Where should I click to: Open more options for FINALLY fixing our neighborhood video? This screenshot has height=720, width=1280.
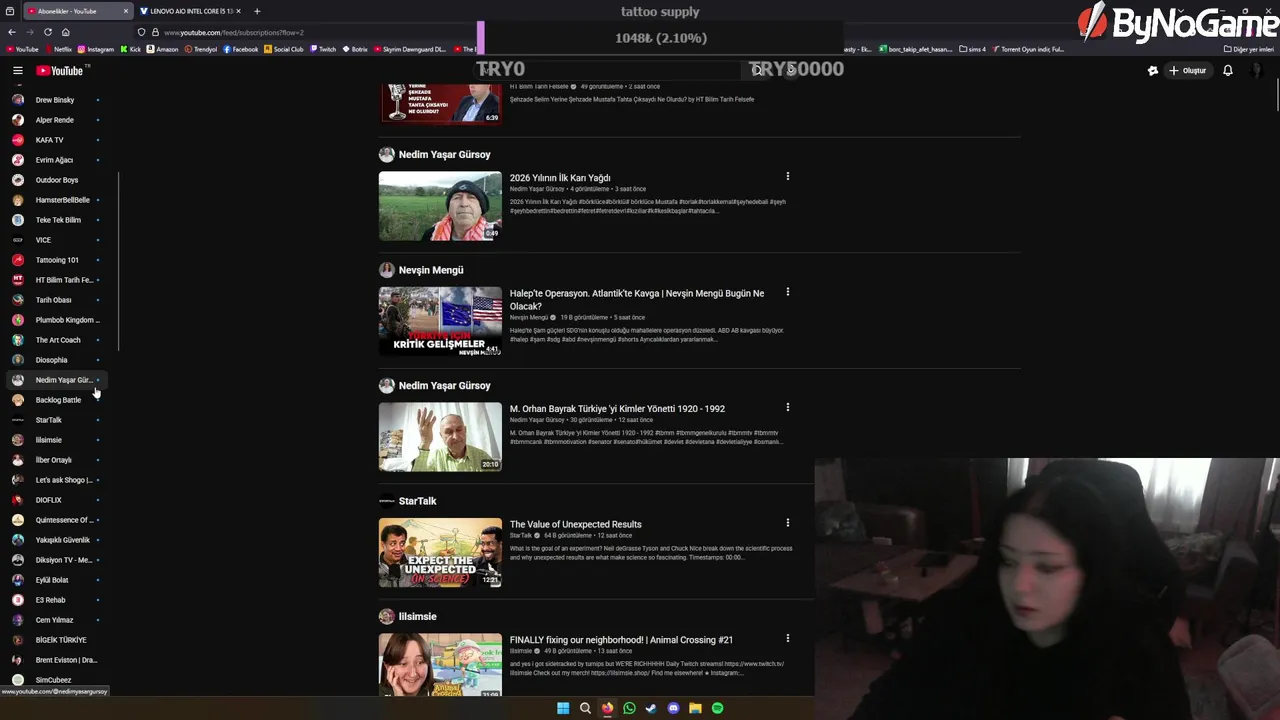pos(788,638)
